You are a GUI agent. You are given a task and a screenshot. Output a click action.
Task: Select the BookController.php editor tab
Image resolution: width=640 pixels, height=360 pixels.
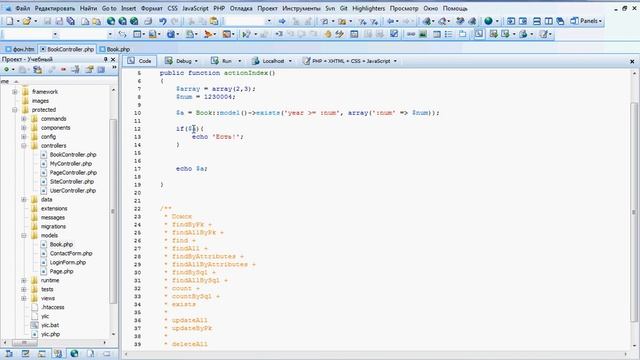pyautogui.click(x=67, y=49)
